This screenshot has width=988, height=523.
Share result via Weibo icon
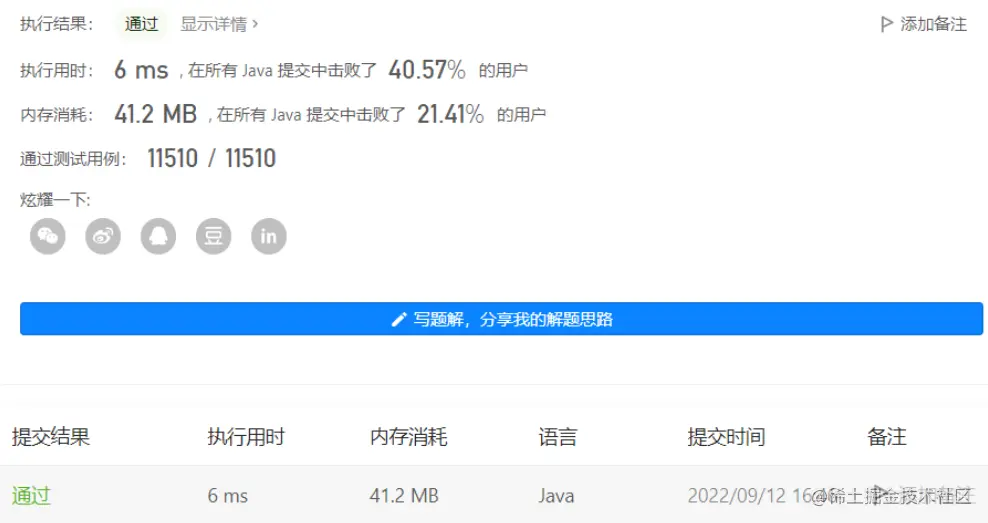(103, 236)
